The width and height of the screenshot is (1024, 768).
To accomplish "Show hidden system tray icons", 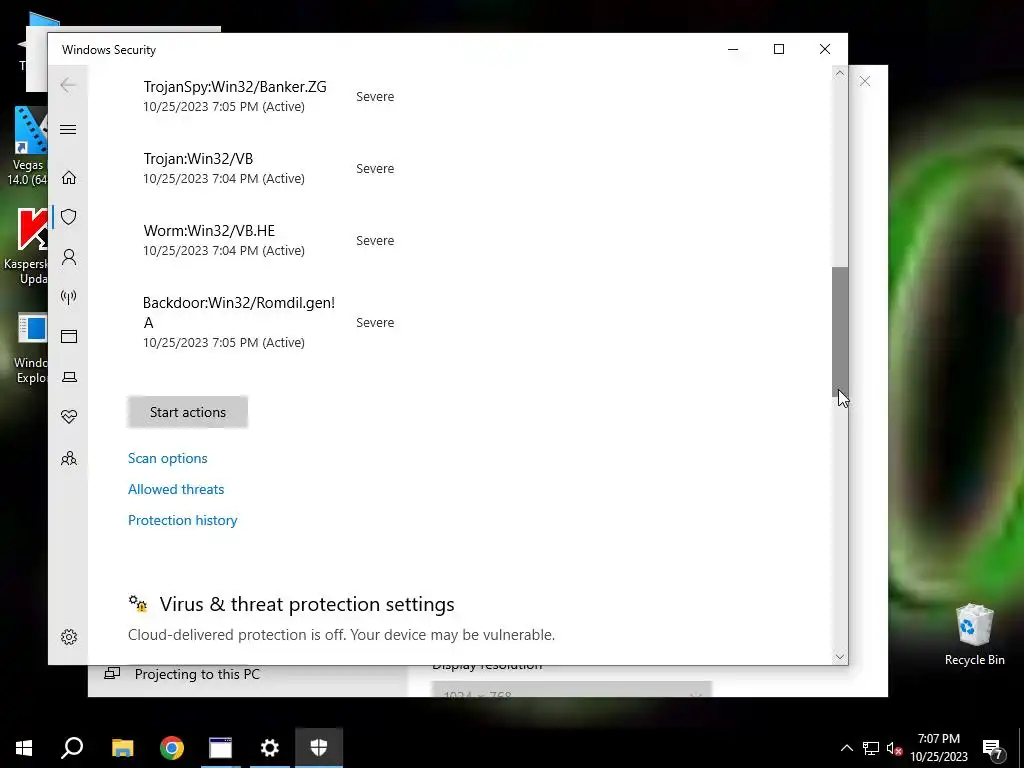I will point(846,748).
